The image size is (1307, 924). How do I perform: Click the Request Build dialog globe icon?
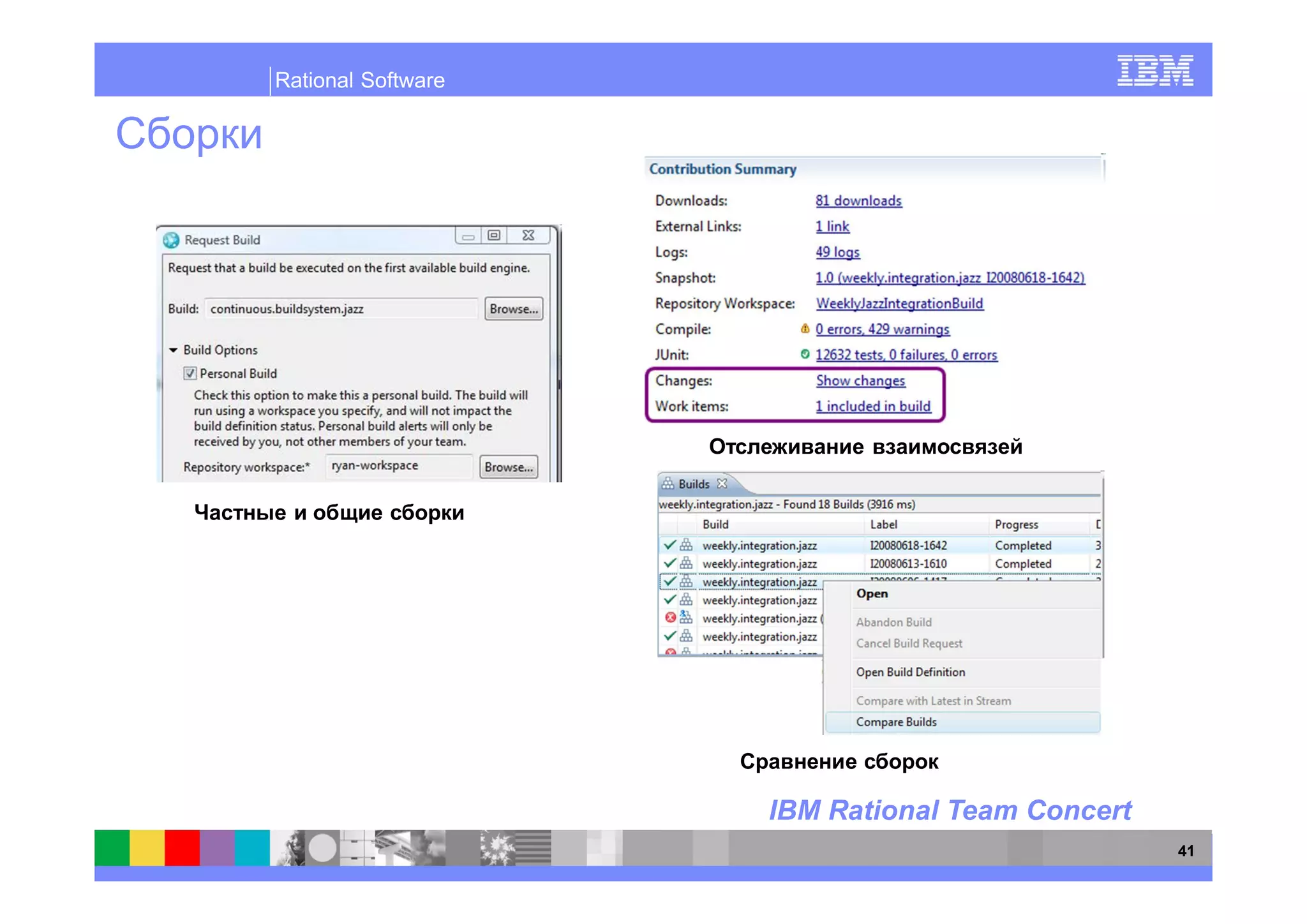tap(171, 240)
